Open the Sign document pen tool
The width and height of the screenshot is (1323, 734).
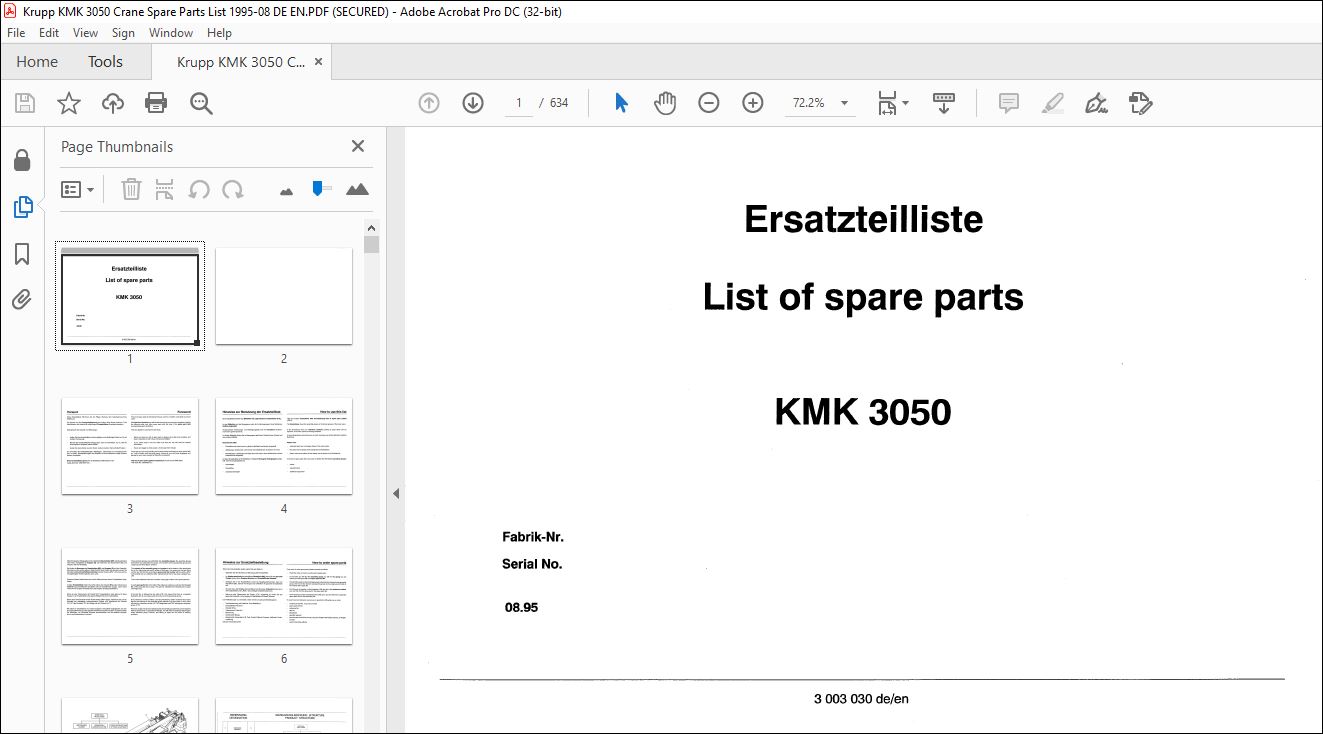(1096, 103)
